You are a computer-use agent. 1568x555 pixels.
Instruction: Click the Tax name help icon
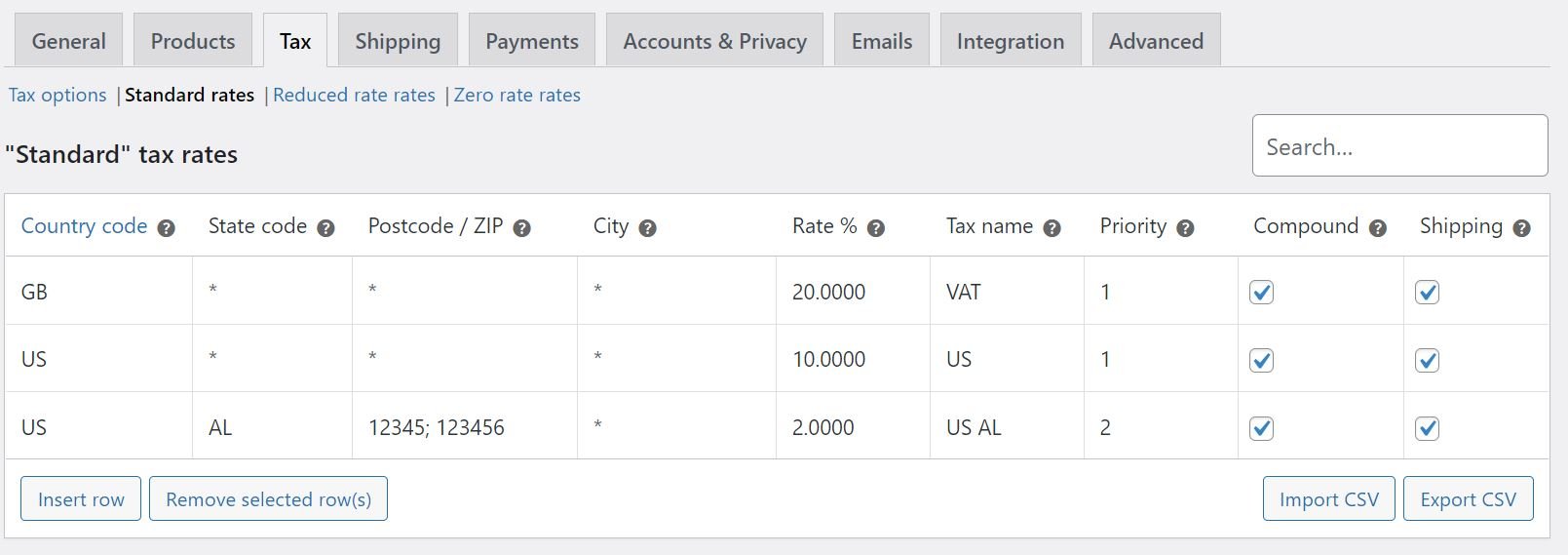tap(1052, 228)
